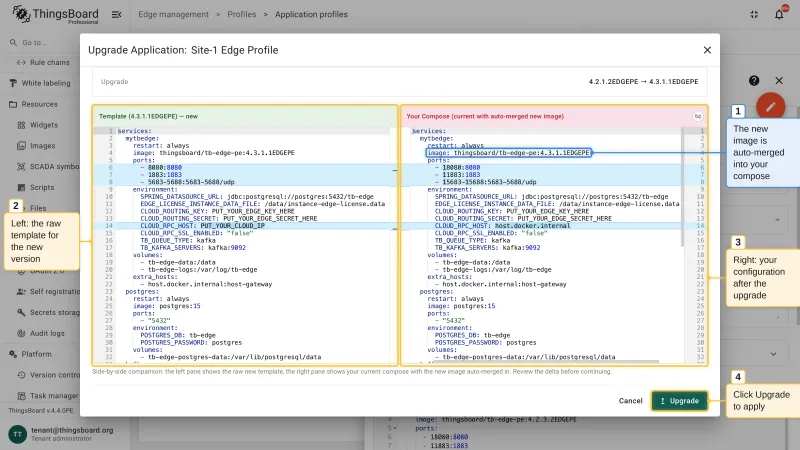This screenshot has height=450, width=800.
Task: Click the Profiles breadcrumb
Action: pos(242,14)
